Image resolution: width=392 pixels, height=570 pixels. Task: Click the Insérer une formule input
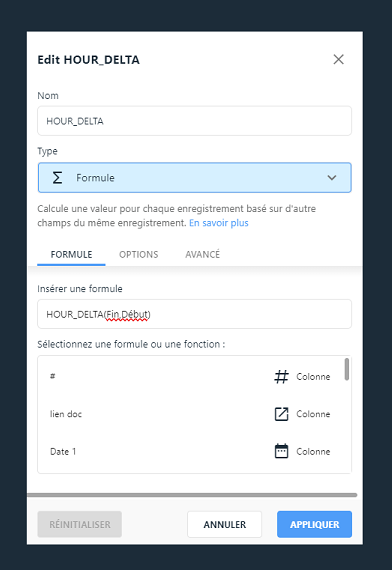(x=195, y=314)
